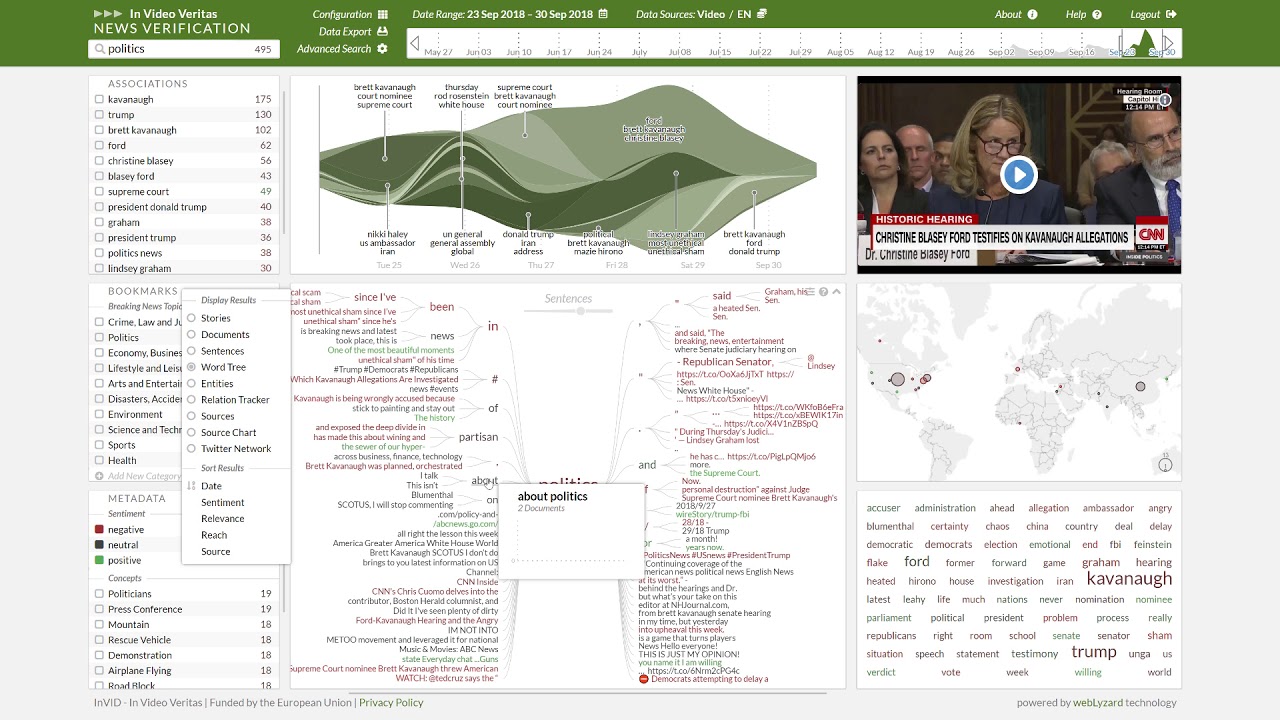Click the Help question-mark icon
1280x720 pixels.
[1096, 14]
